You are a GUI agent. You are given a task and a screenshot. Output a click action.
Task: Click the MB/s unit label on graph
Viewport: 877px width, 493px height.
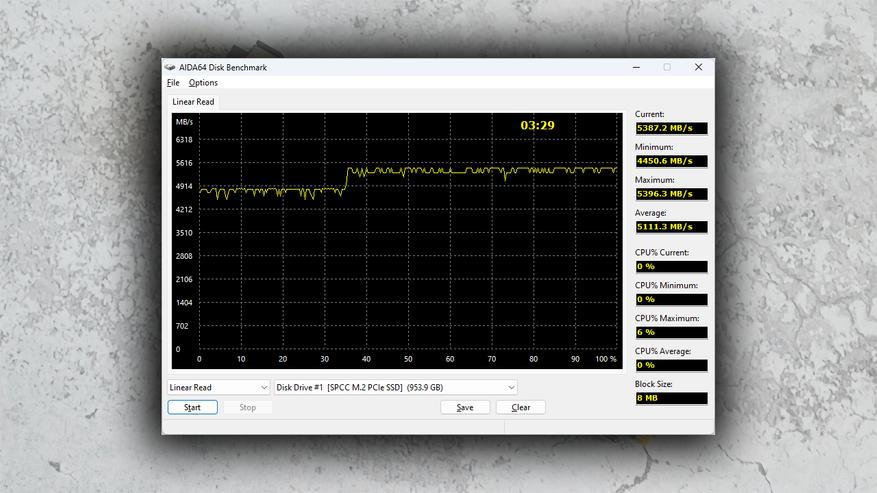click(184, 122)
